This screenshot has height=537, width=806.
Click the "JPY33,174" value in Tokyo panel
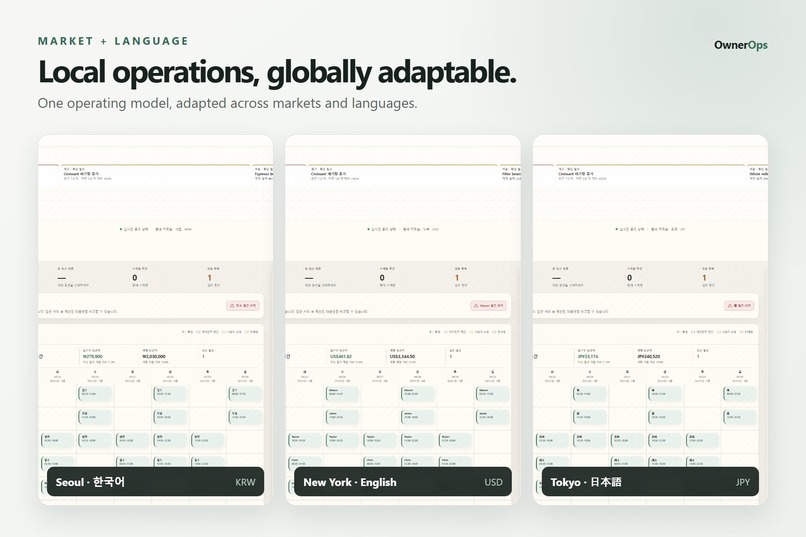[x=588, y=356]
